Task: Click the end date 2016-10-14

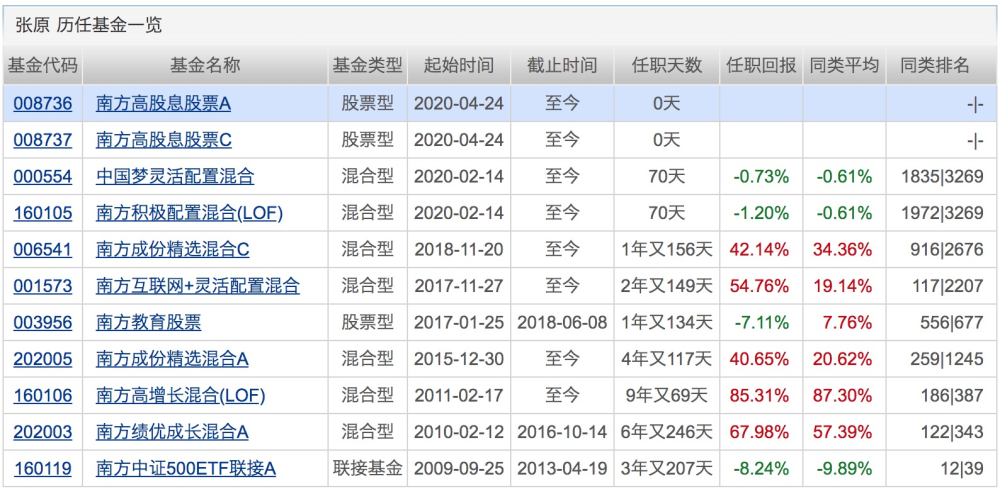Action: 562,433
